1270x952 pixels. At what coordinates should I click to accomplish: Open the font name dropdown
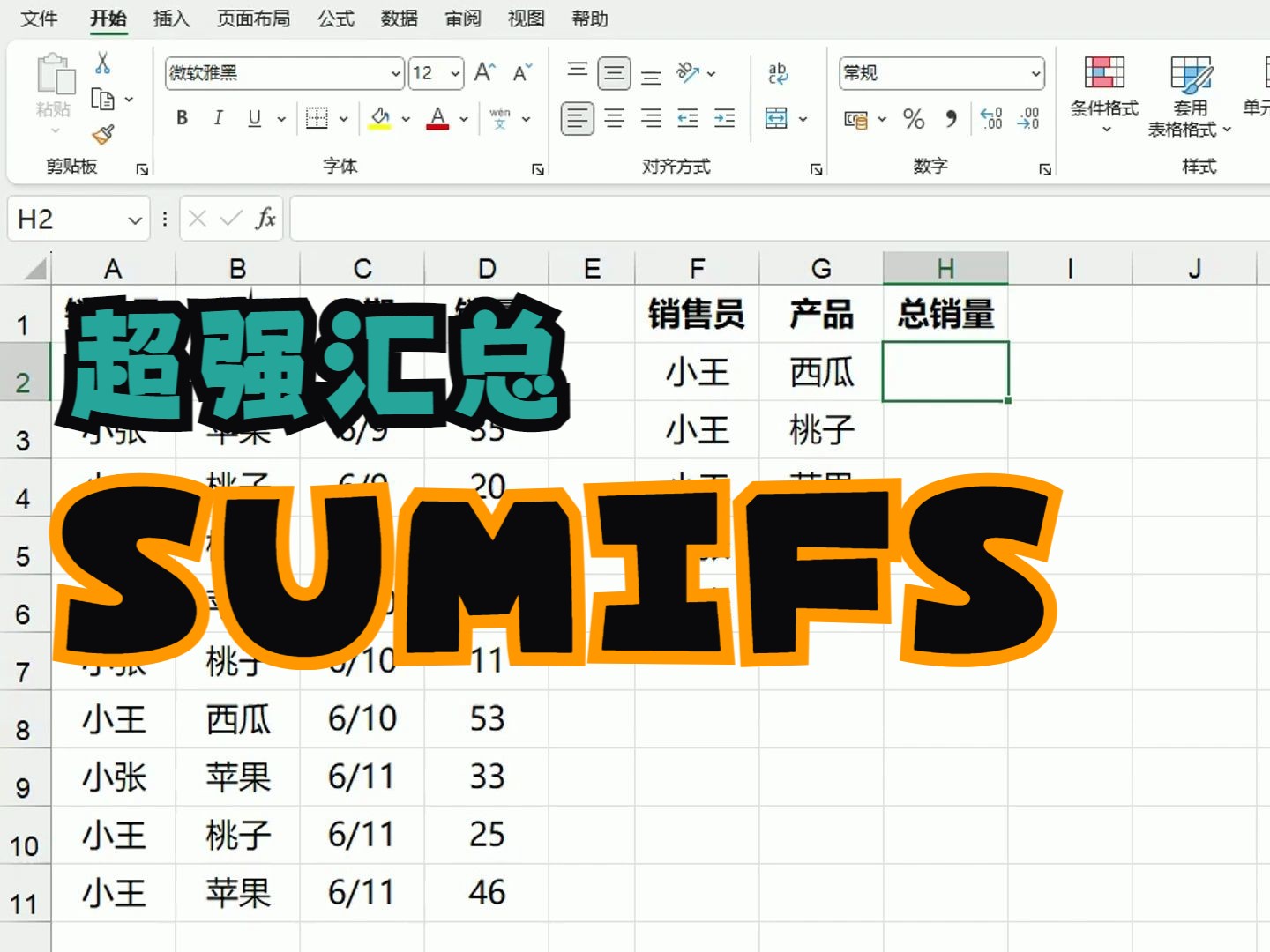point(394,73)
